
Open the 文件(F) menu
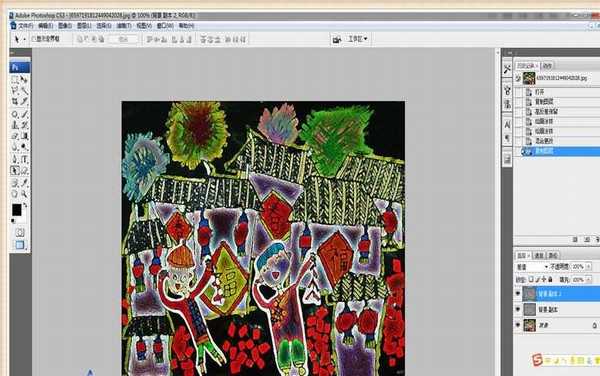(x=26, y=26)
